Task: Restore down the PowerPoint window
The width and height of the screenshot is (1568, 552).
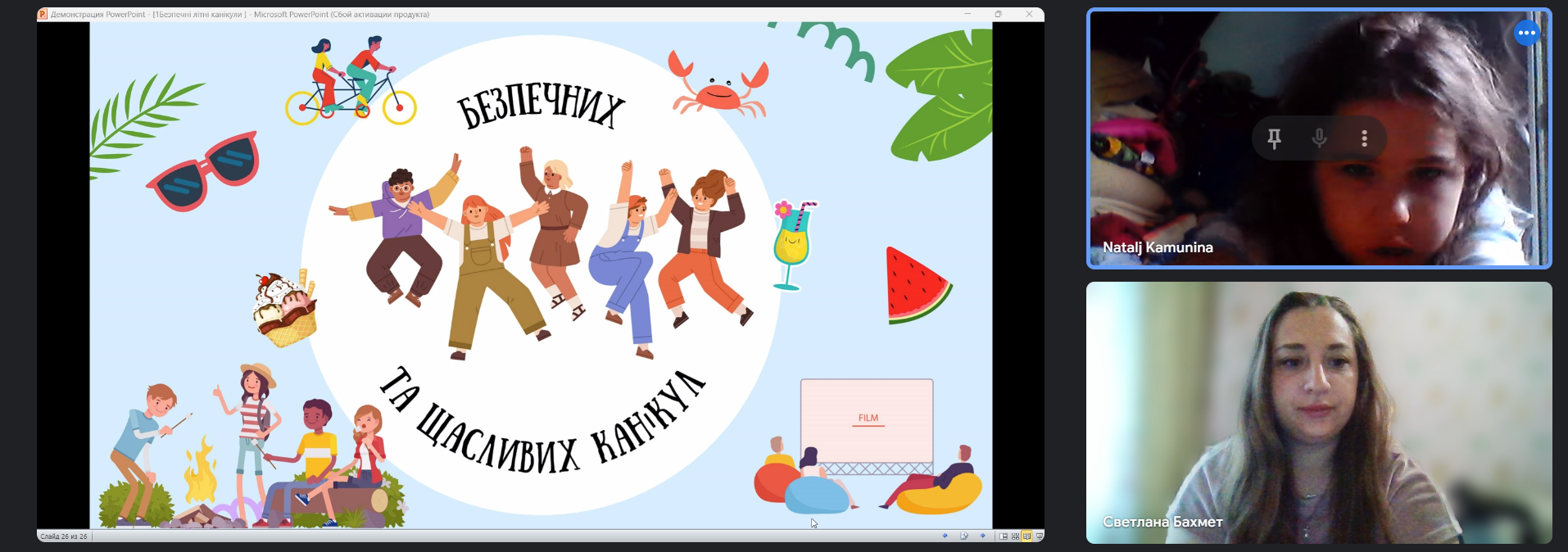Action: click(x=998, y=14)
